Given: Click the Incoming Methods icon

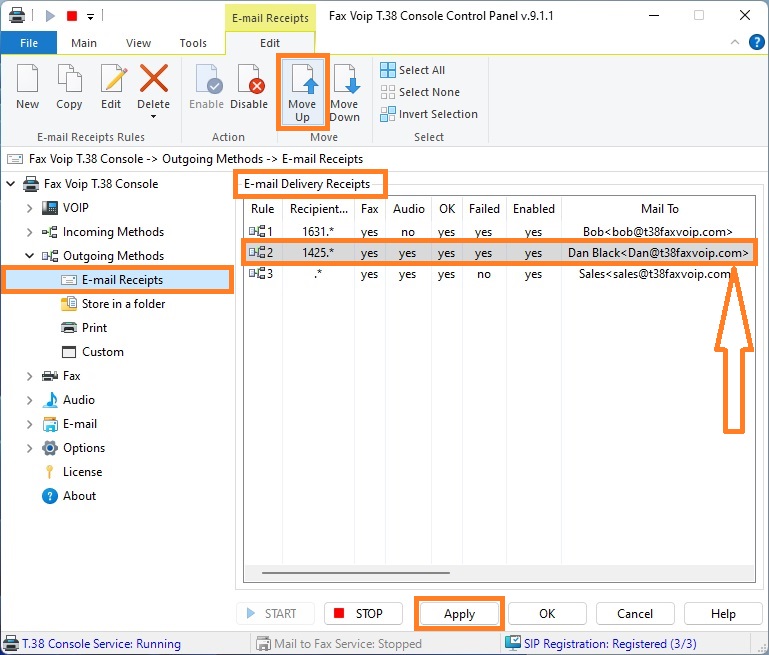Looking at the screenshot, I should pos(50,232).
